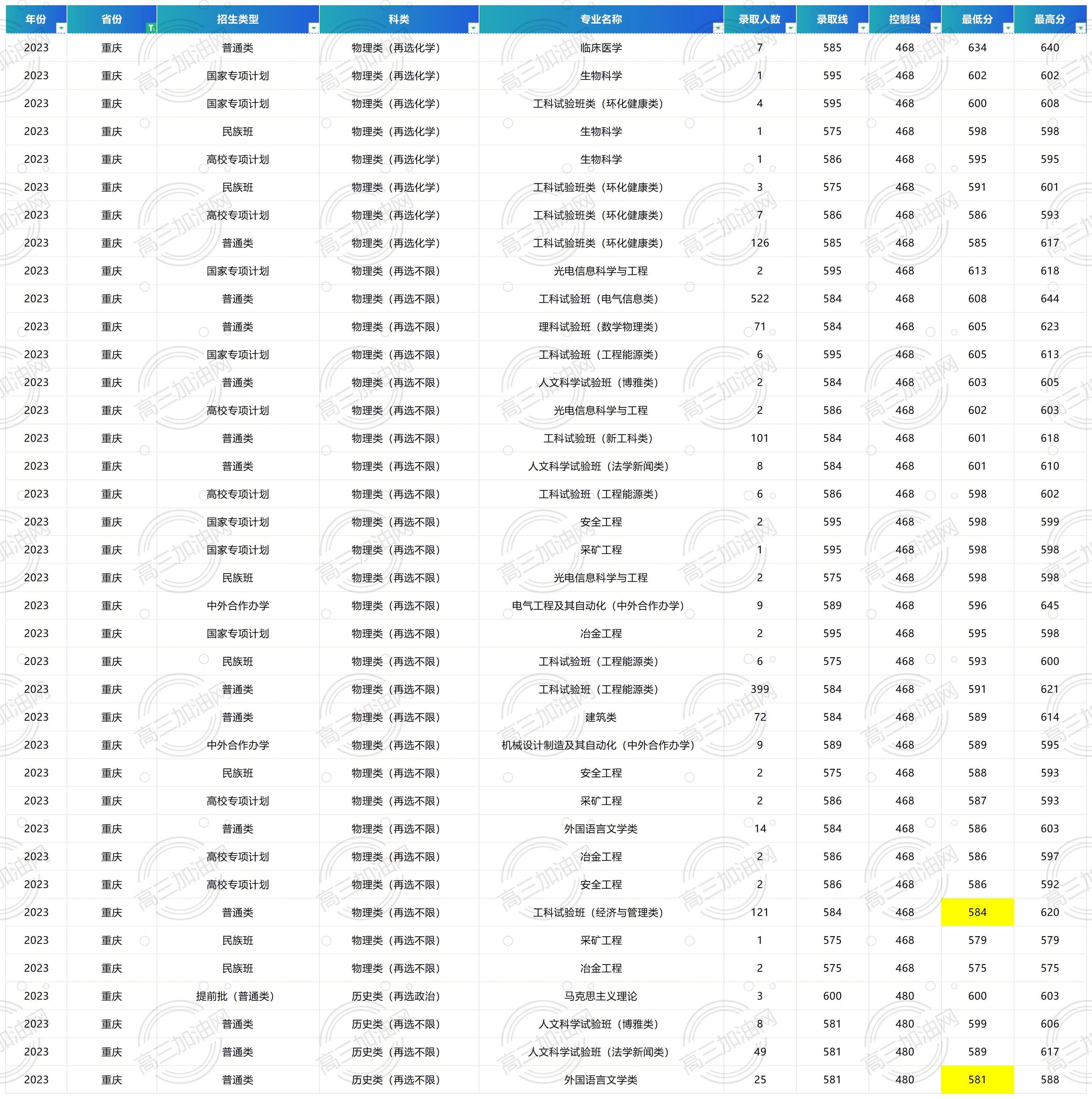Select enrollment count cell 126
The height and width of the screenshot is (1099, 1092).
click(760, 243)
